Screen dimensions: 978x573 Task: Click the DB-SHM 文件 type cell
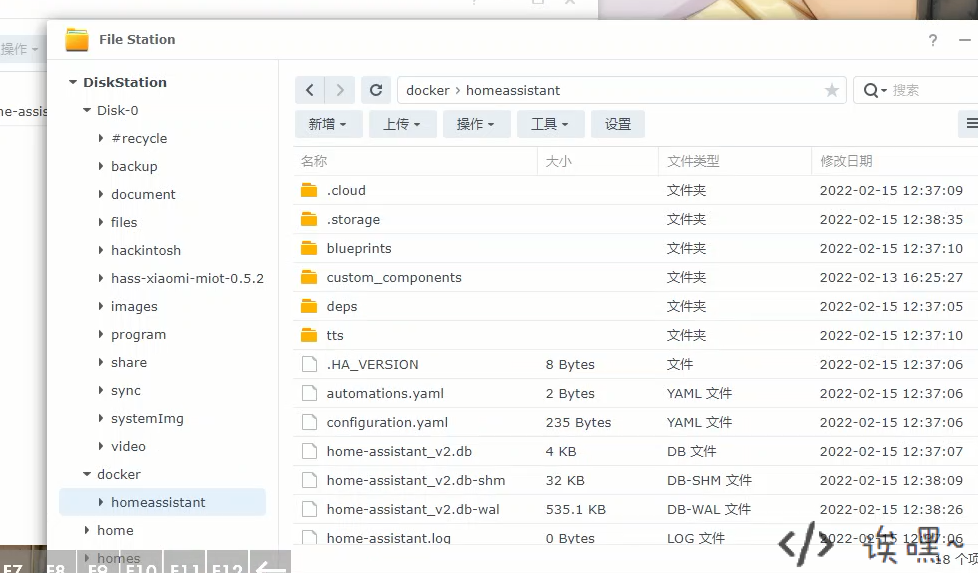709,480
